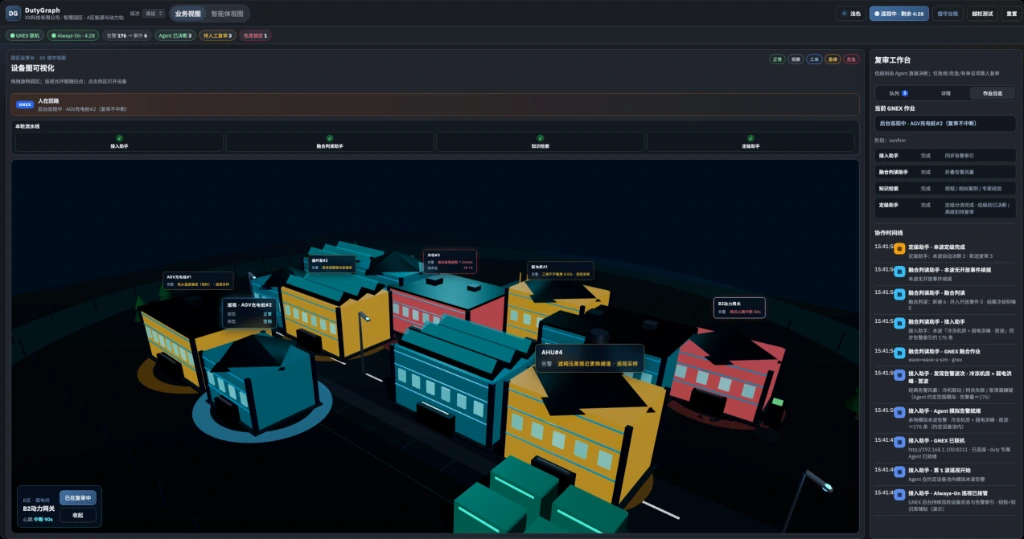Click the 定级助手 pipeline step checkmark

(x=750, y=138)
